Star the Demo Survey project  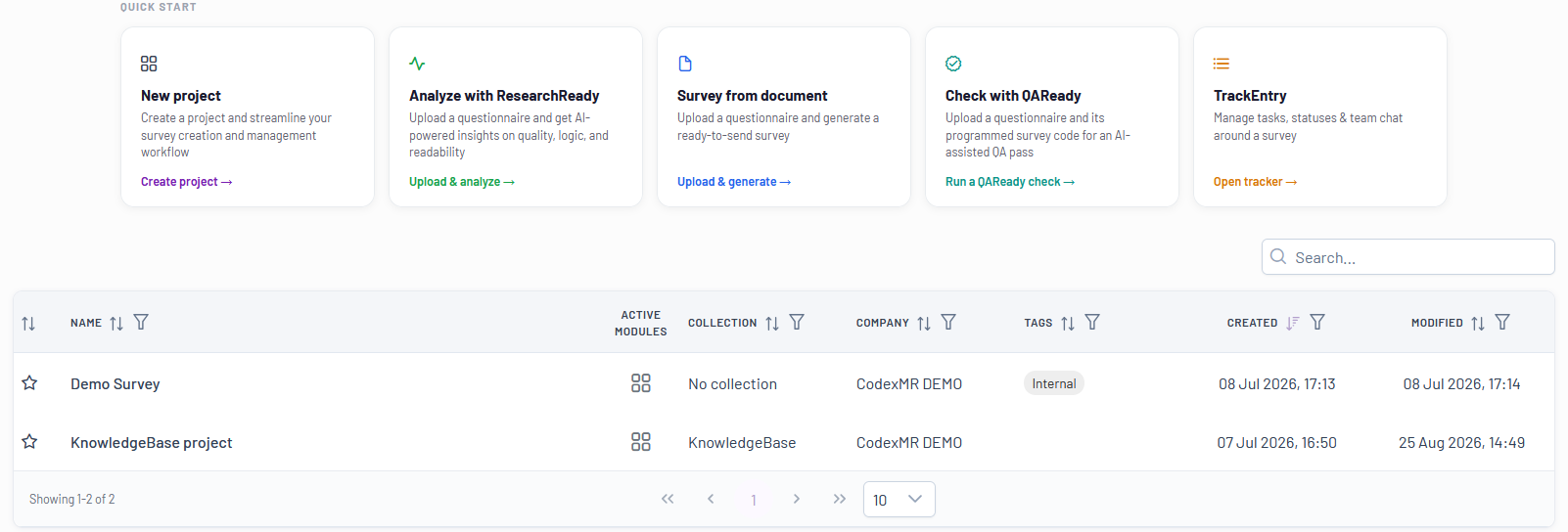click(x=29, y=382)
